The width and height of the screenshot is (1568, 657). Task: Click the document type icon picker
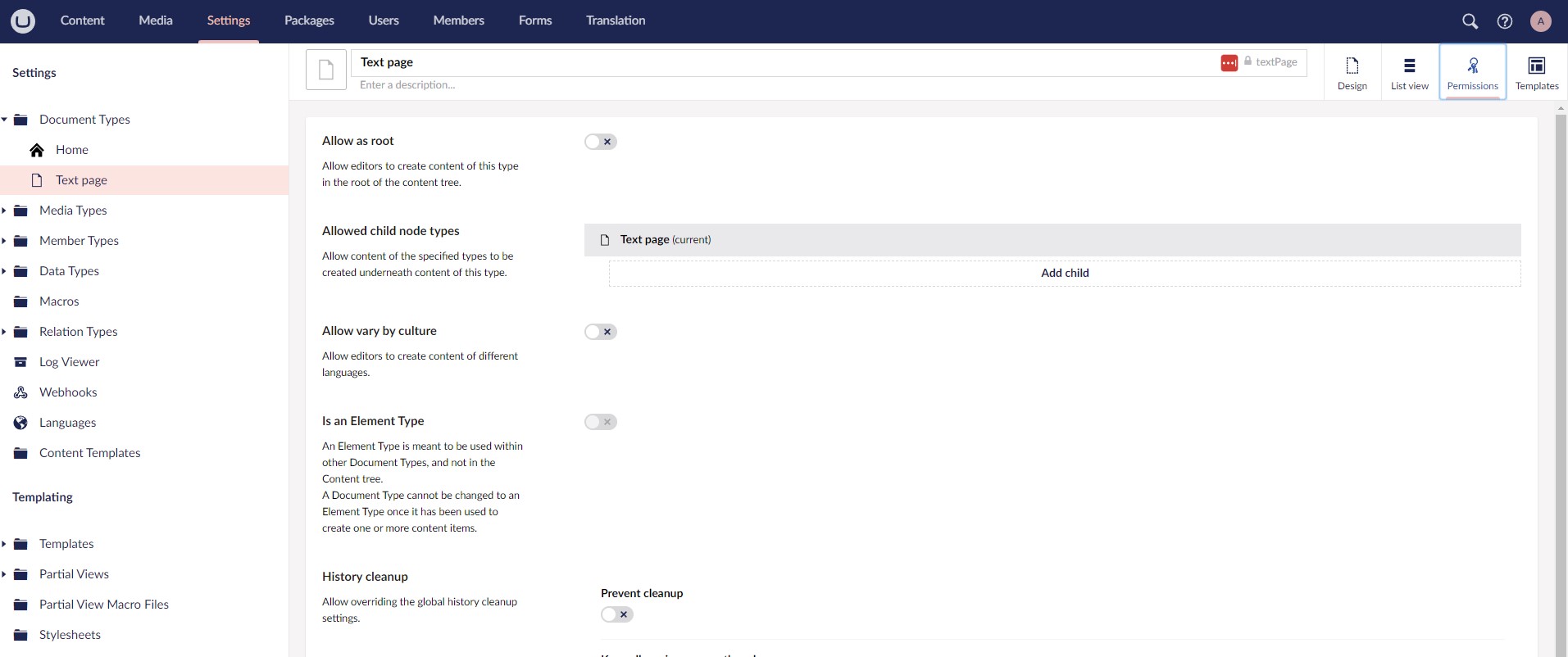coord(325,70)
